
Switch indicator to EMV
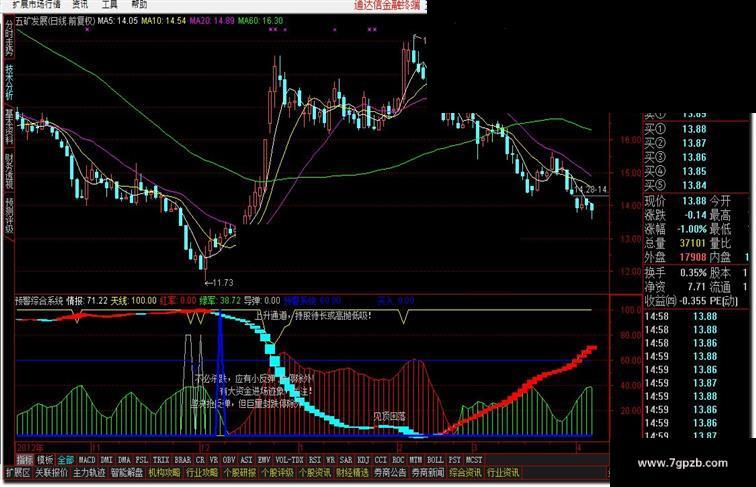pyautogui.click(x=264, y=460)
